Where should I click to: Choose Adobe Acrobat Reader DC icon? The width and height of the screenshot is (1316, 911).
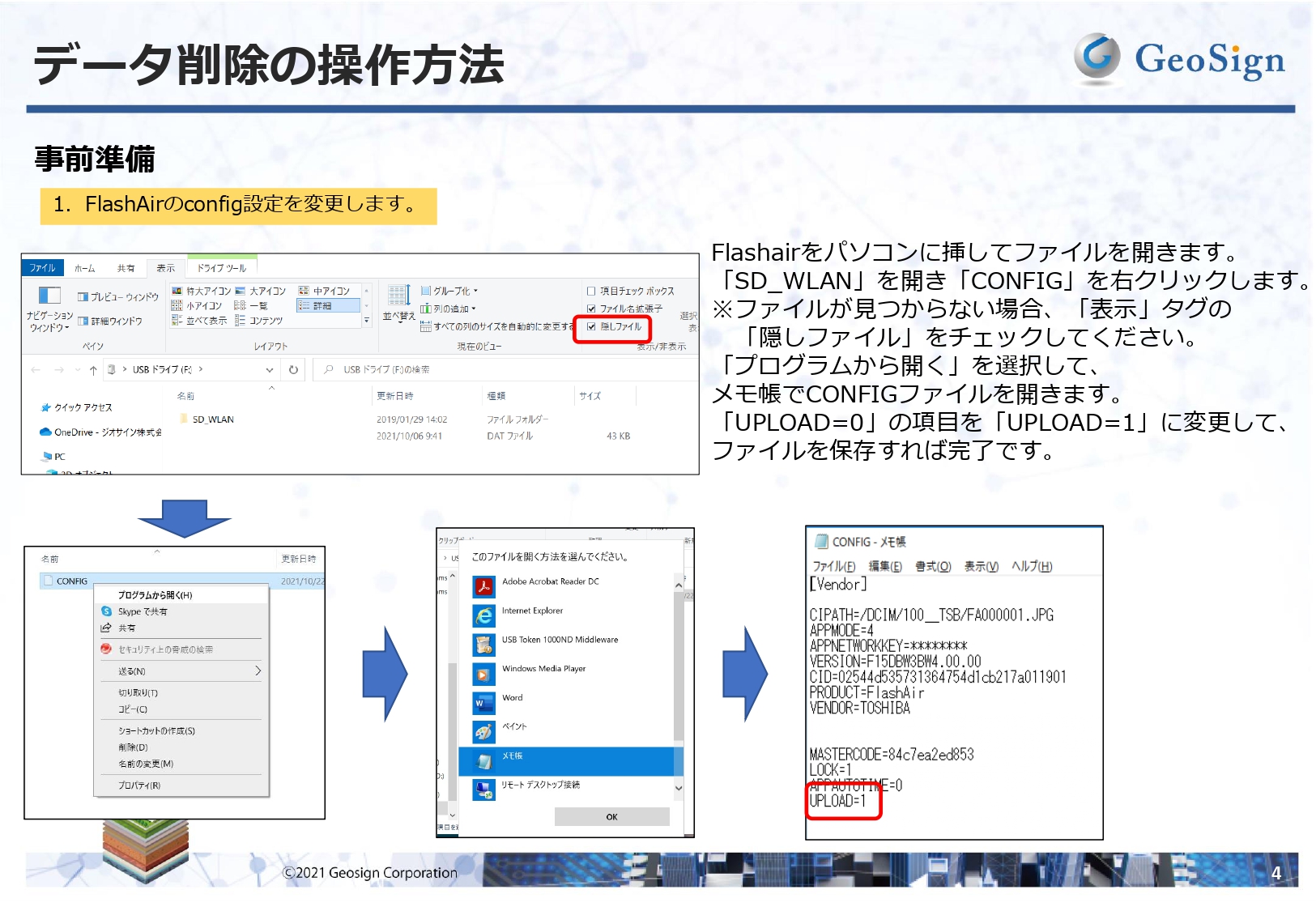click(x=483, y=587)
